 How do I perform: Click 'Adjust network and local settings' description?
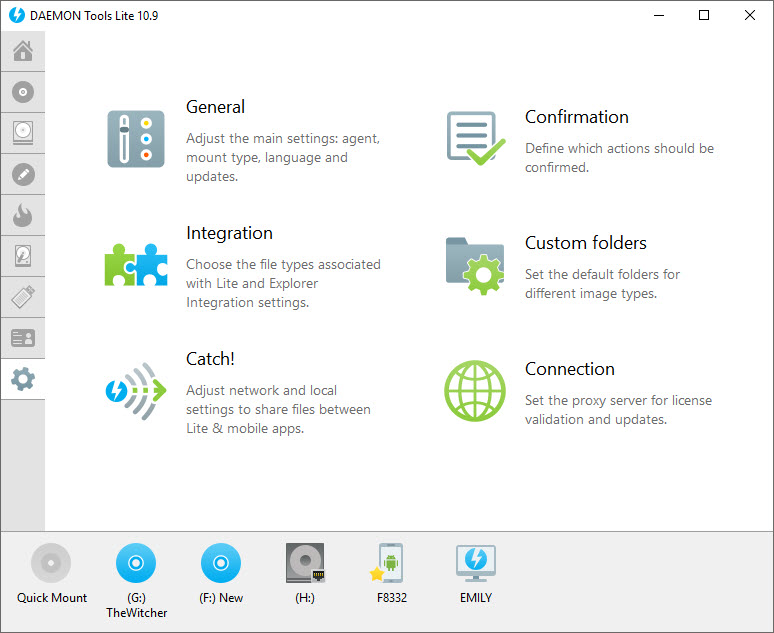click(x=278, y=409)
